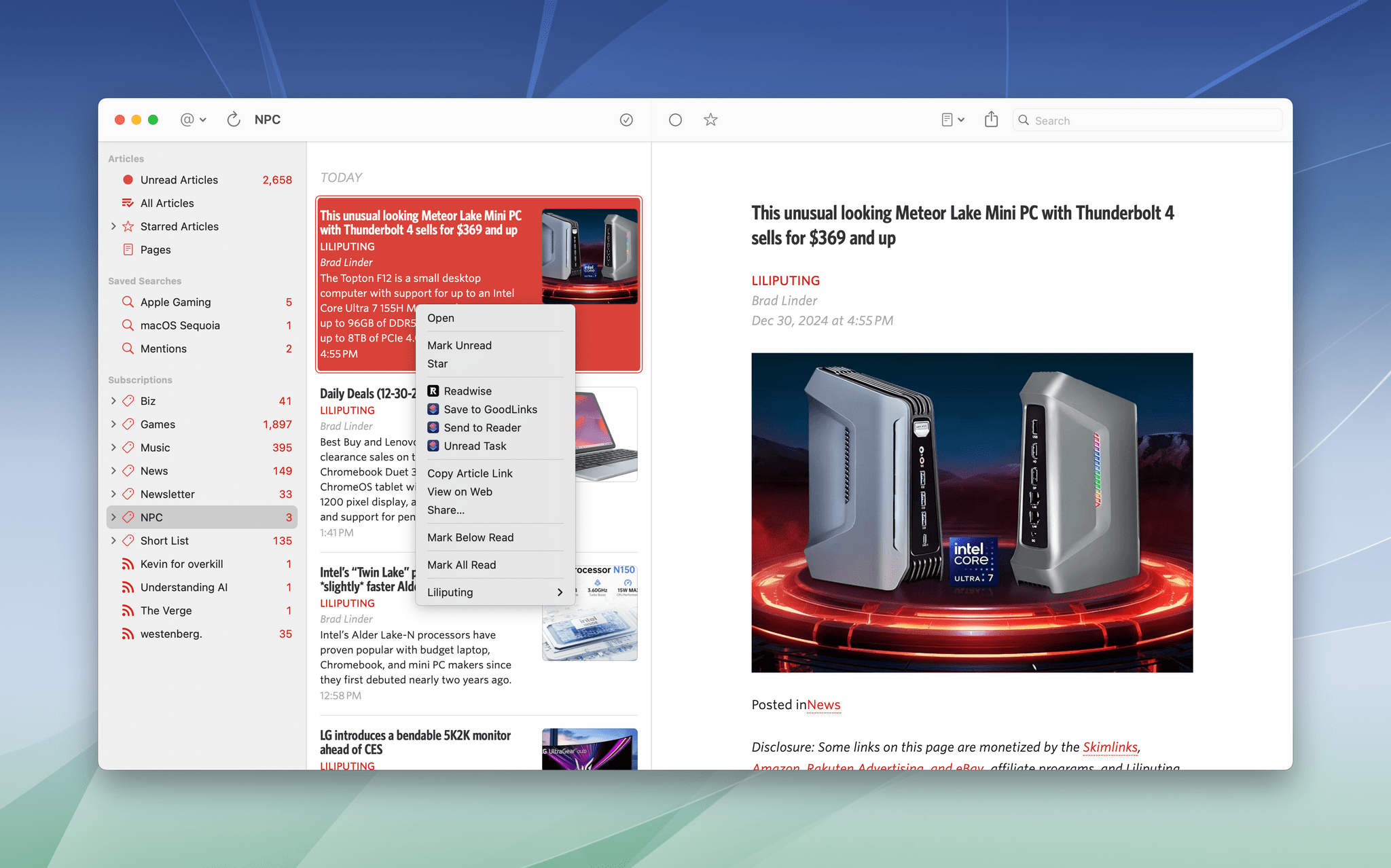Click the Pages icon in sidebar
The width and height of the screenshot is (1391, 868).
[x=128, y=250]
